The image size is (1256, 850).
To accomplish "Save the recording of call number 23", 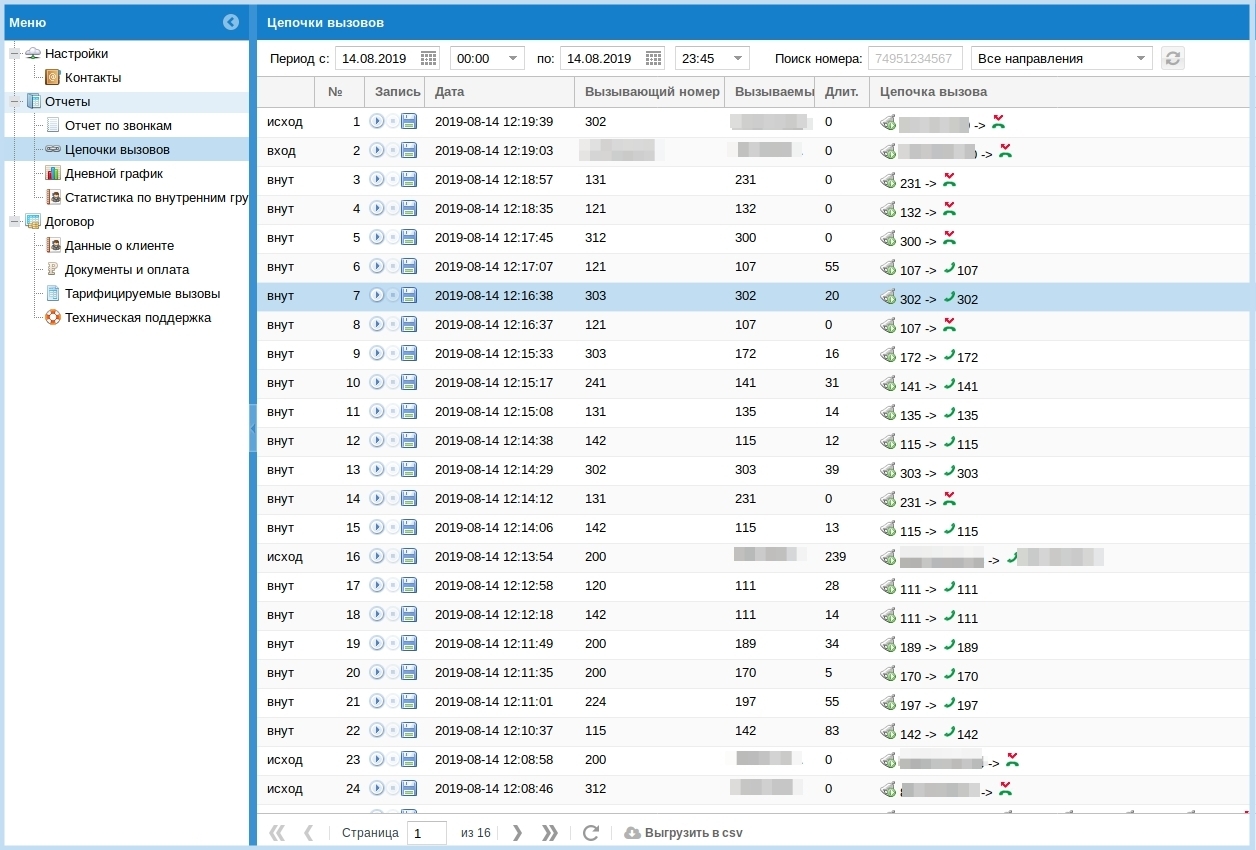I will click(x=409, y=759).
